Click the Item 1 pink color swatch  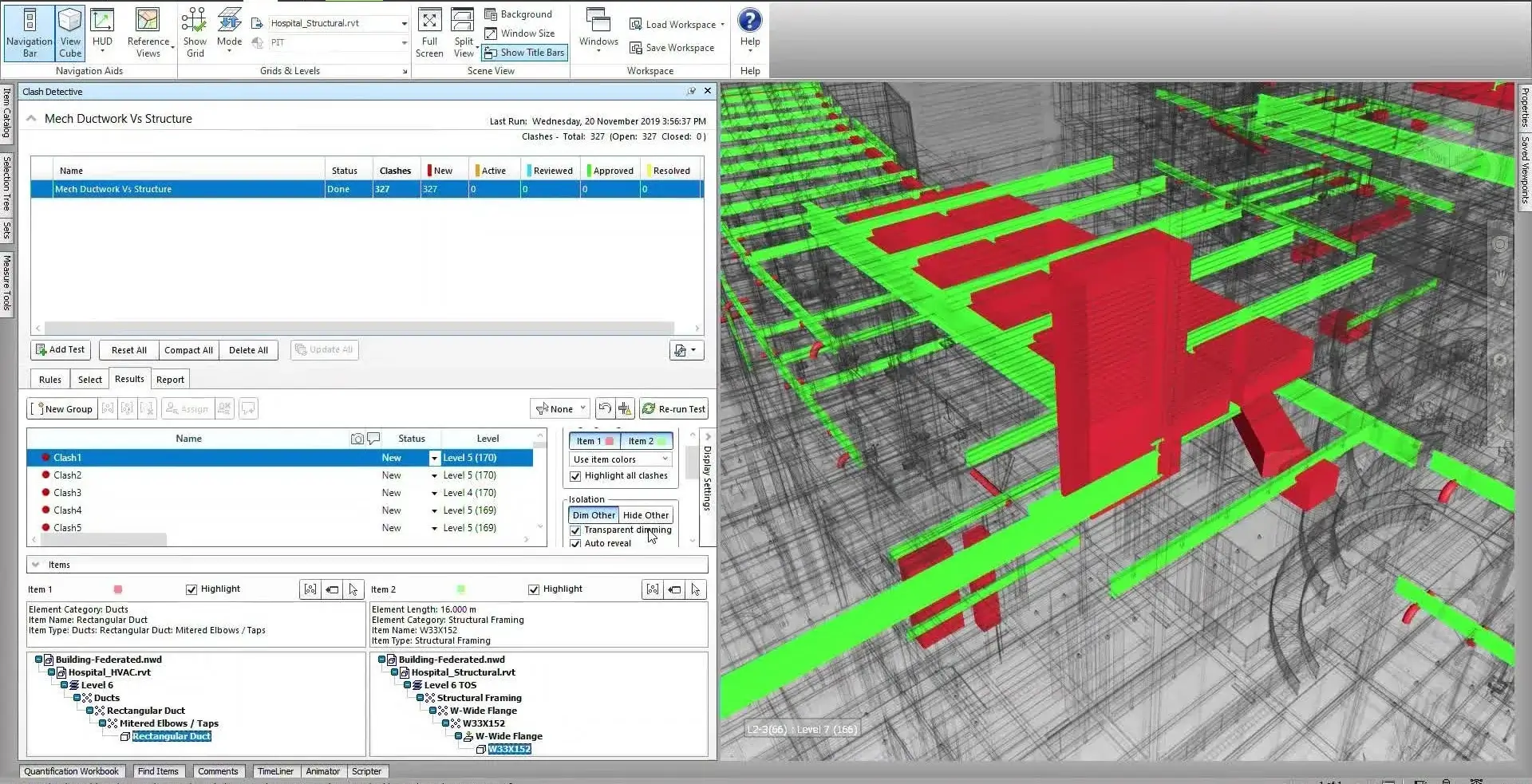pos(118,589)
